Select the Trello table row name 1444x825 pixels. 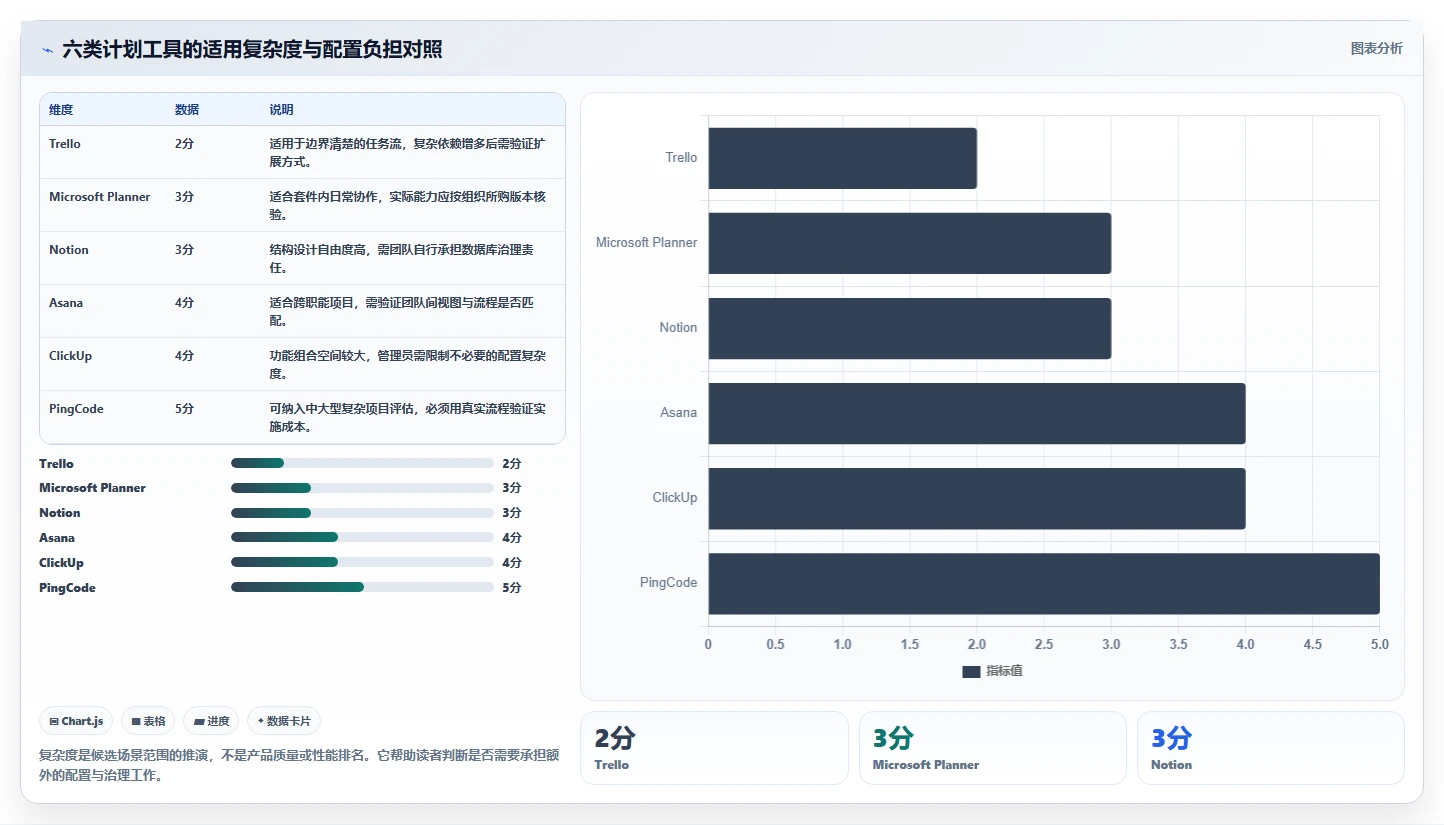pyautogui.click(x=65, y=144)
